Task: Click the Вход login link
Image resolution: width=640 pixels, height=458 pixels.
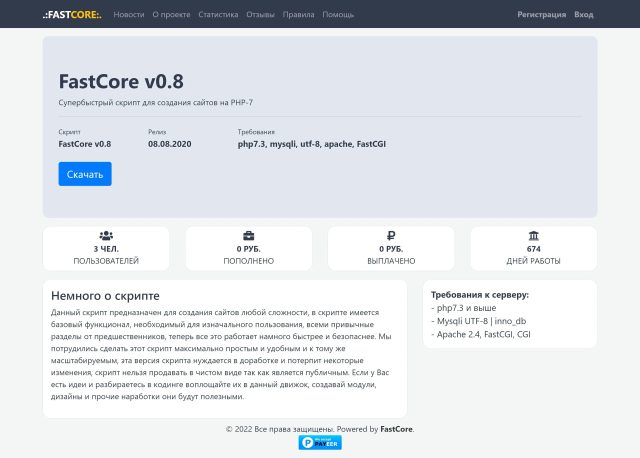Action: [x=584, y=15]
